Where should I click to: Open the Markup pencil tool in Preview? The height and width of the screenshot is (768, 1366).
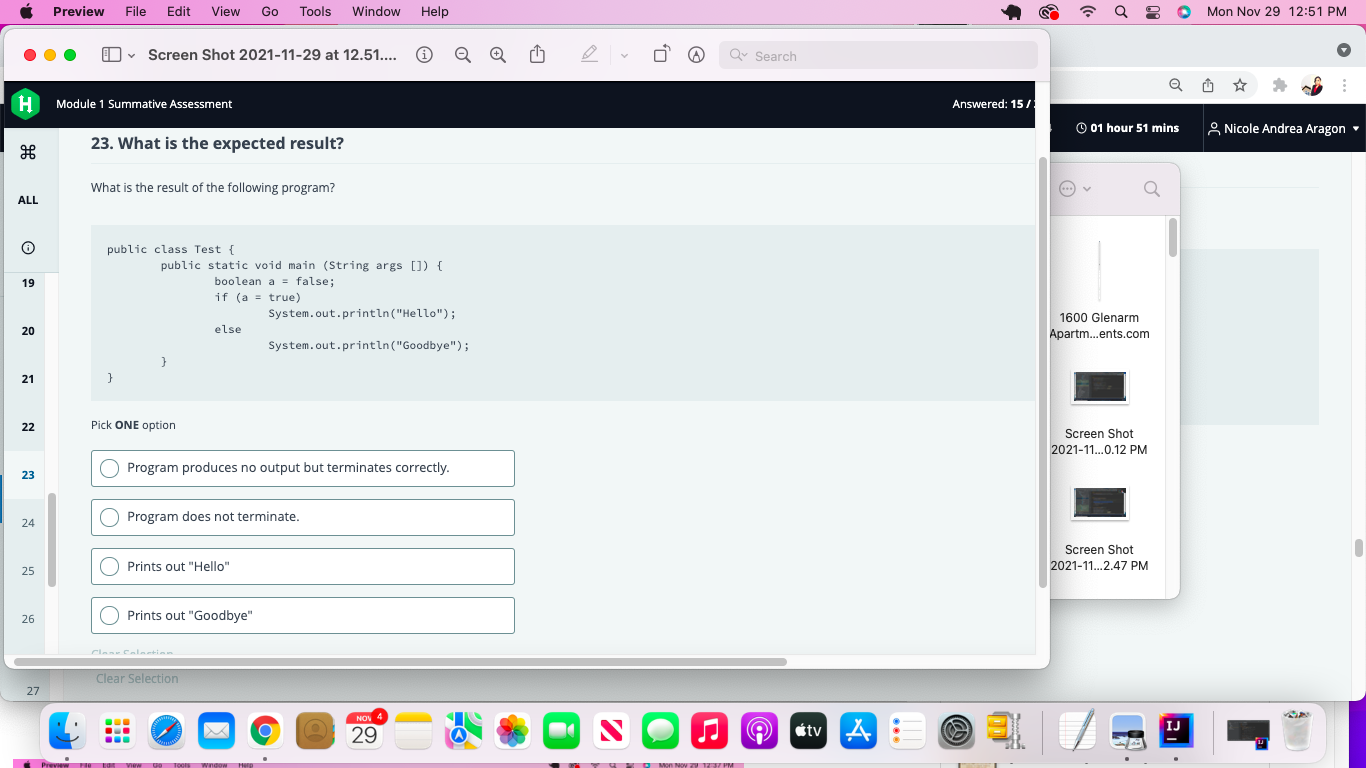pos(589,54)
